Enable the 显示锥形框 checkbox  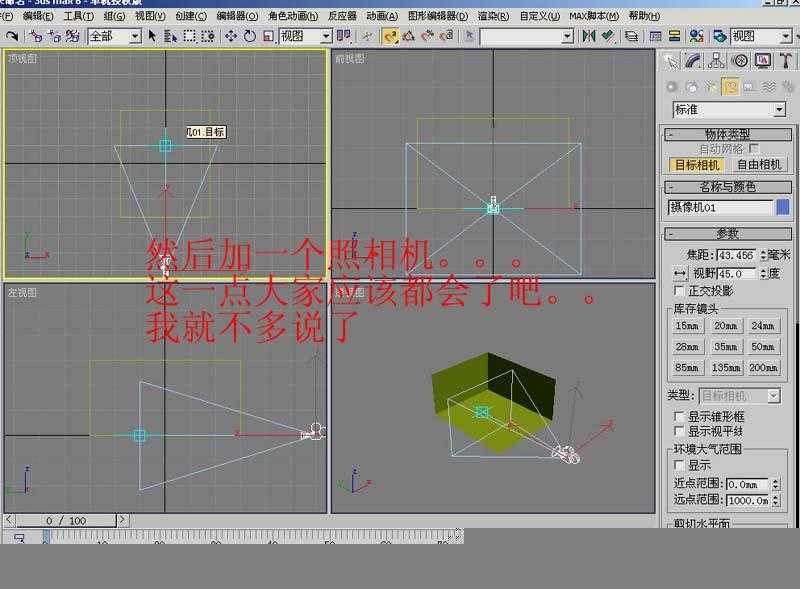coord(679,416)
